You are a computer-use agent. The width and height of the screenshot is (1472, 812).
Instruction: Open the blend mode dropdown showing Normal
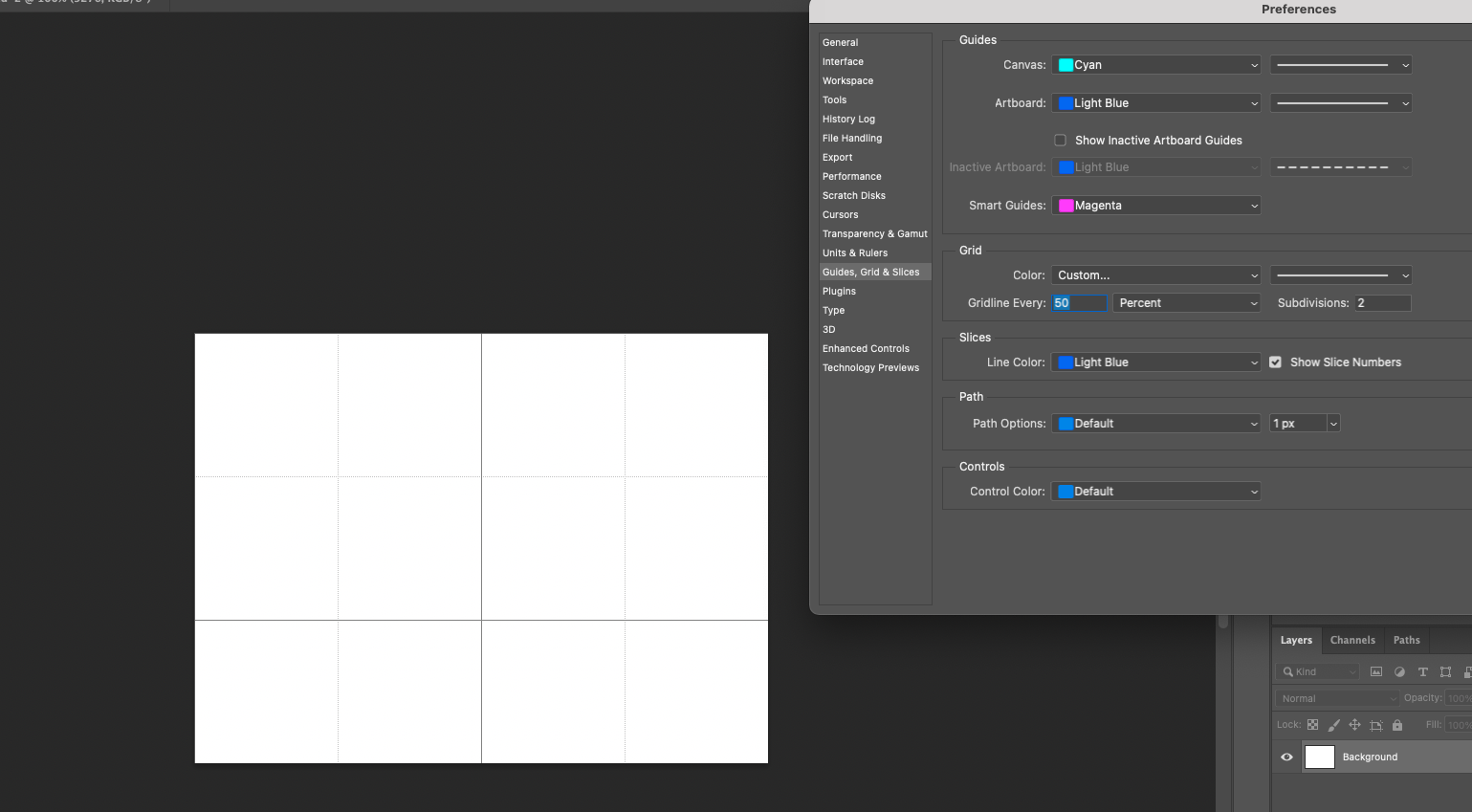coord(1336,697)
